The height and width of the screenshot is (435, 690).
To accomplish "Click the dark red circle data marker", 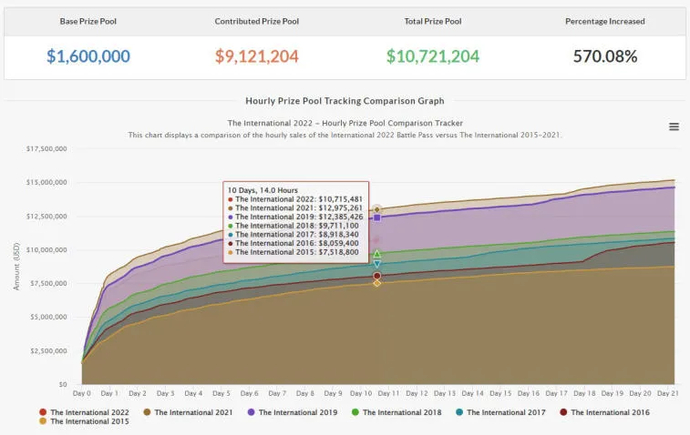I will 377,276.
